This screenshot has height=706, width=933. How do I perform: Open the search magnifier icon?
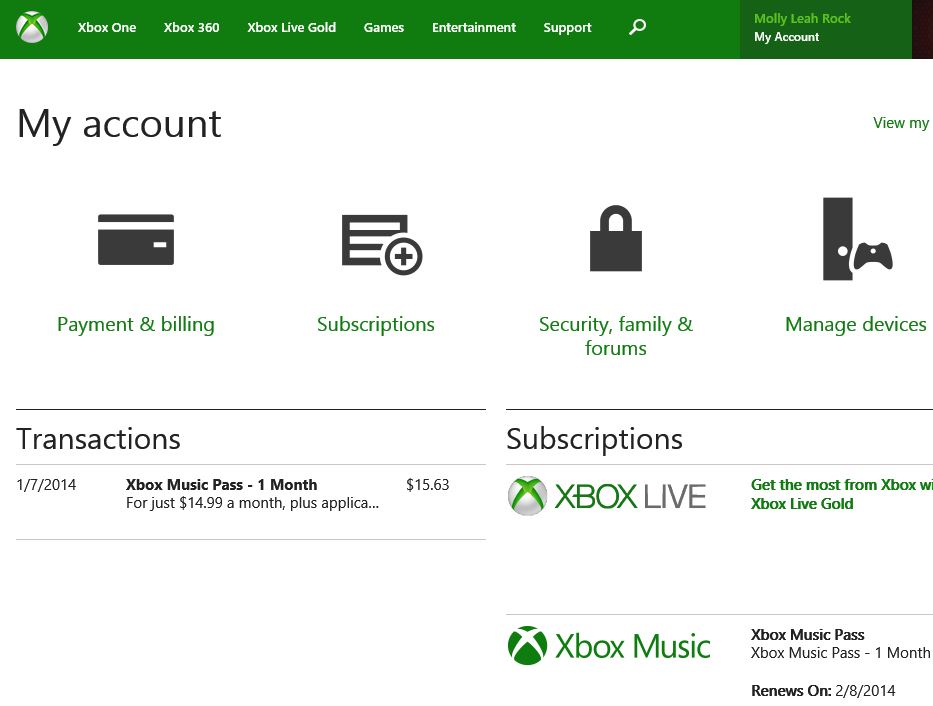pyautogui.click(x=637, y=27)
